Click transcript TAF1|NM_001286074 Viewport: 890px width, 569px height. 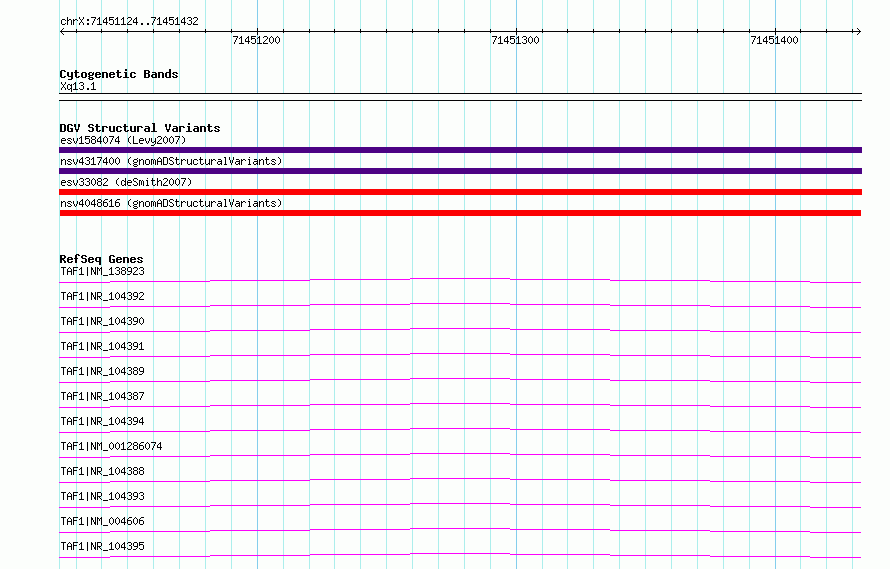[111, 446]
